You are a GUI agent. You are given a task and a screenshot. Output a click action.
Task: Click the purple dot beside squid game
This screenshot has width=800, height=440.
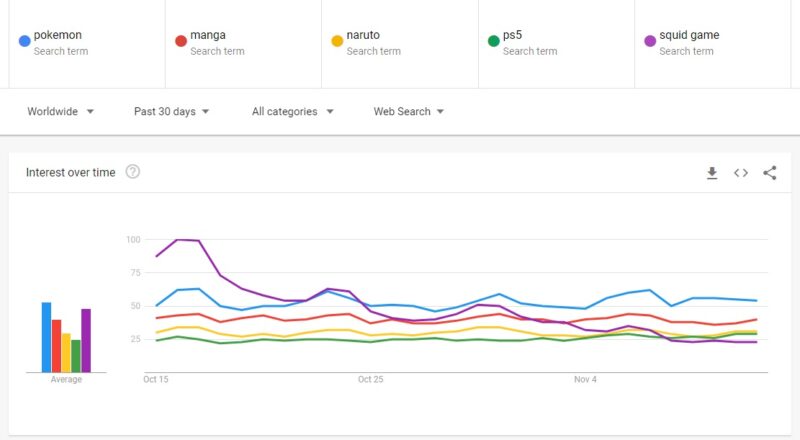coord(650,41)
